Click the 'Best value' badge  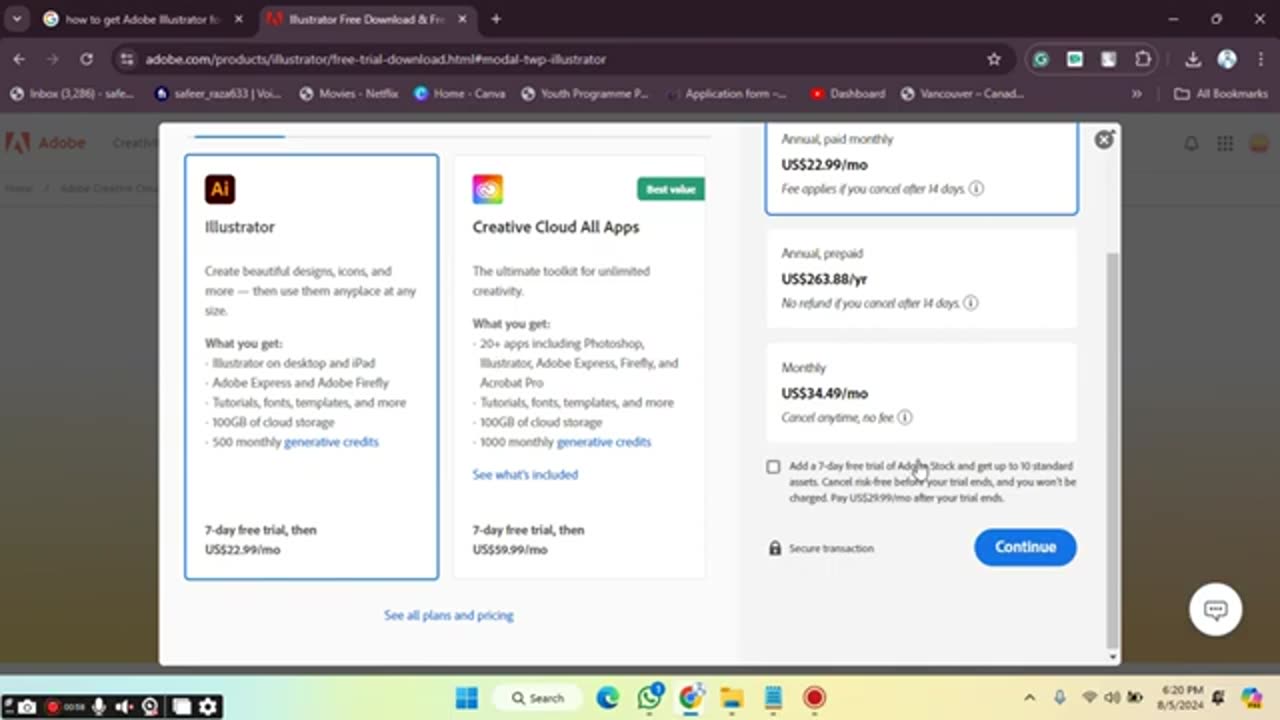coord(671,189)
